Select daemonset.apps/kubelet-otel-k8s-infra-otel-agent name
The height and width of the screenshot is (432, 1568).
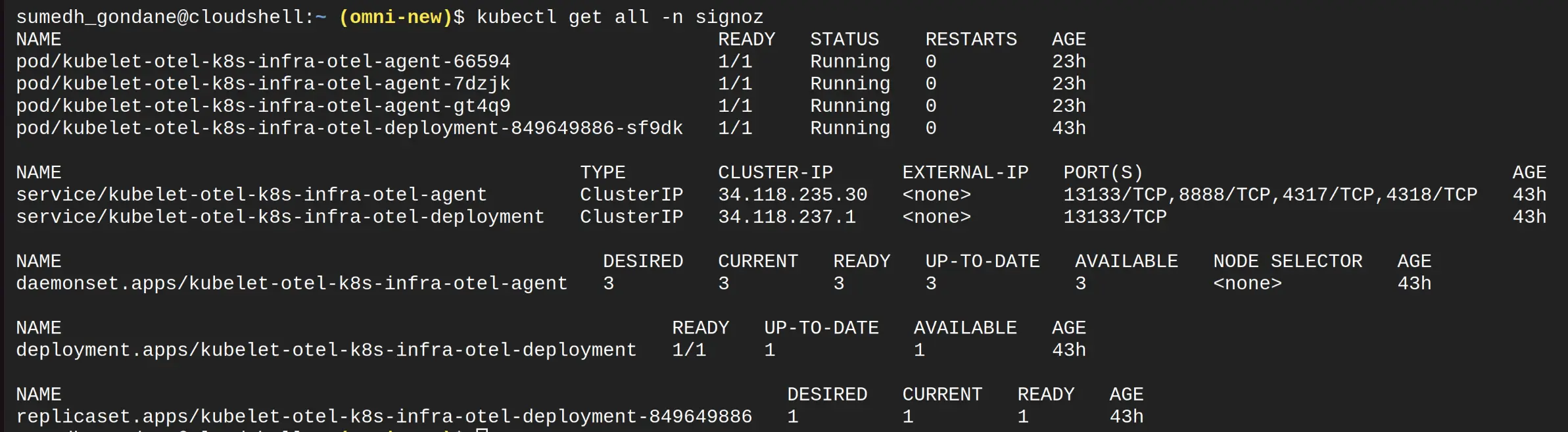291,283
